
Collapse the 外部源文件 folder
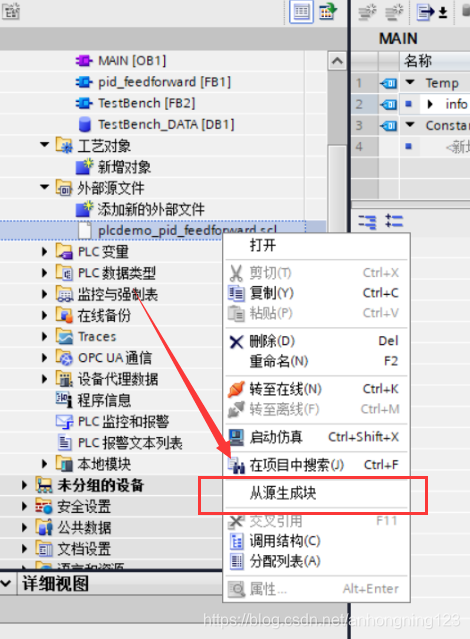coord(44,187)
